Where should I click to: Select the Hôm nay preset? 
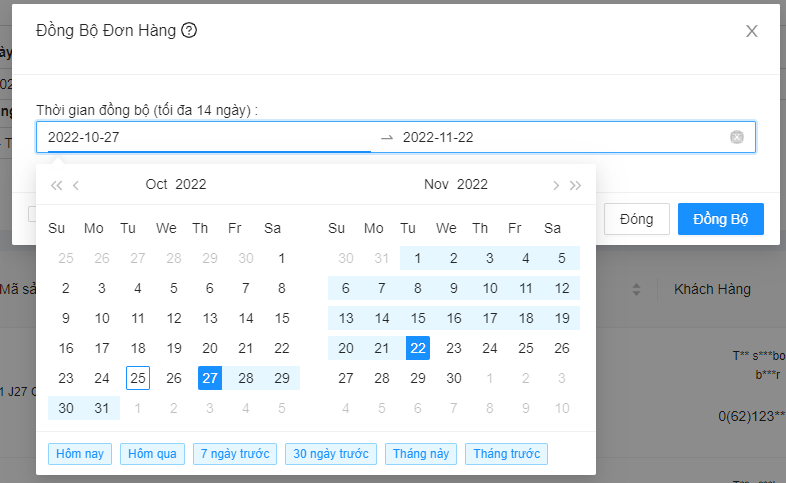tap(80, 454)
